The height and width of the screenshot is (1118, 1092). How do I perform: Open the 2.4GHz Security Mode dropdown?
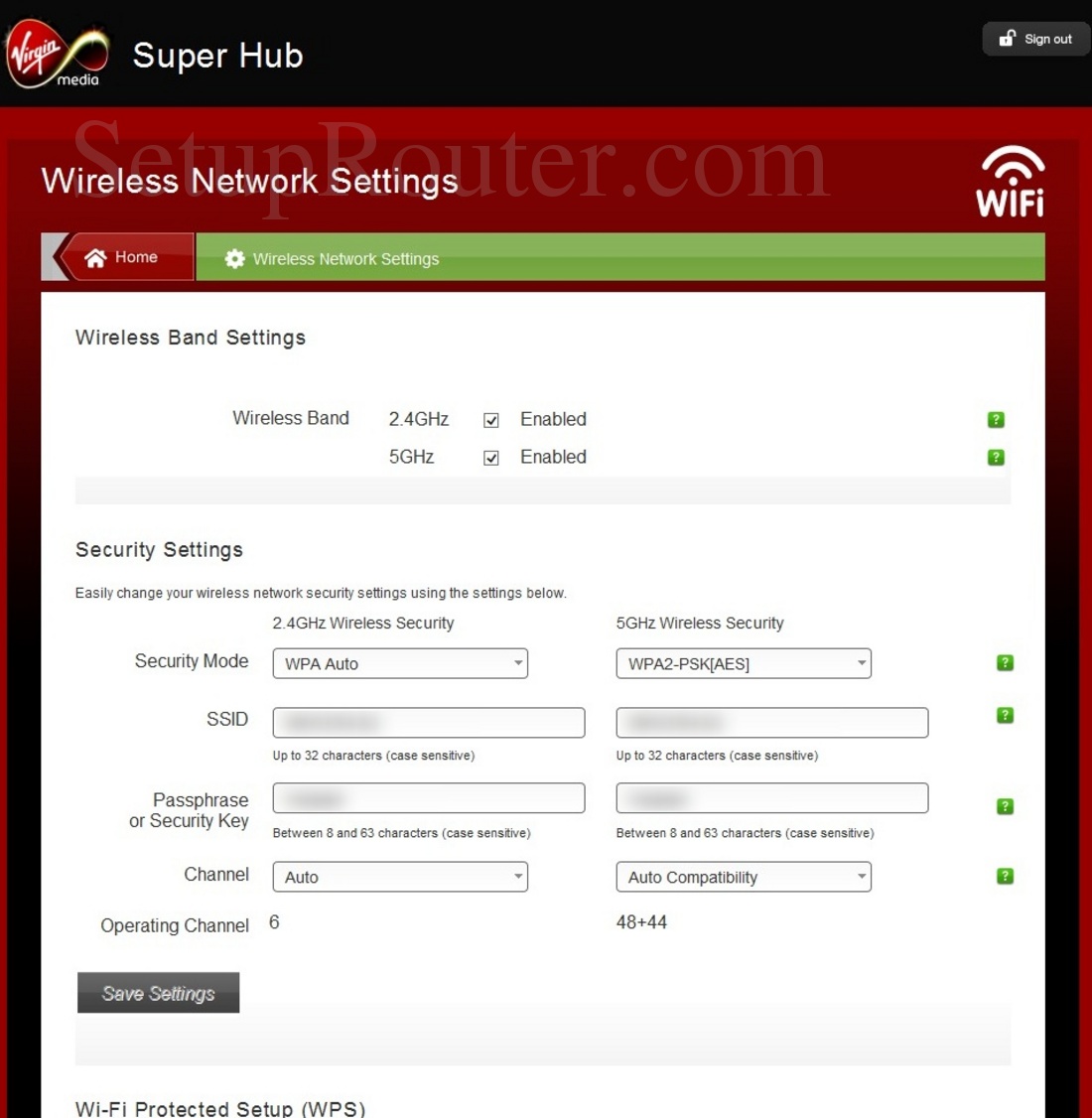click(400, 664)
